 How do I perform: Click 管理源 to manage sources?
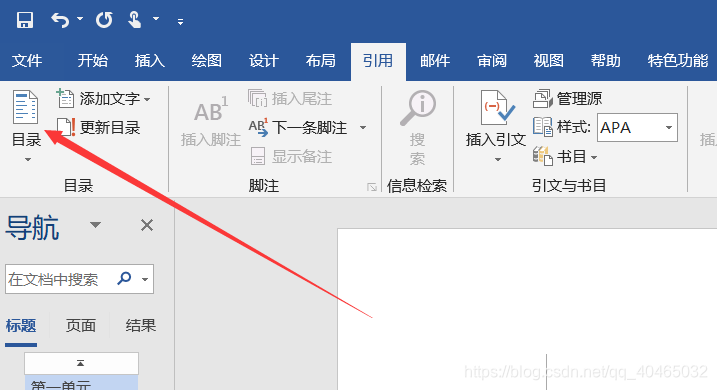567,98
